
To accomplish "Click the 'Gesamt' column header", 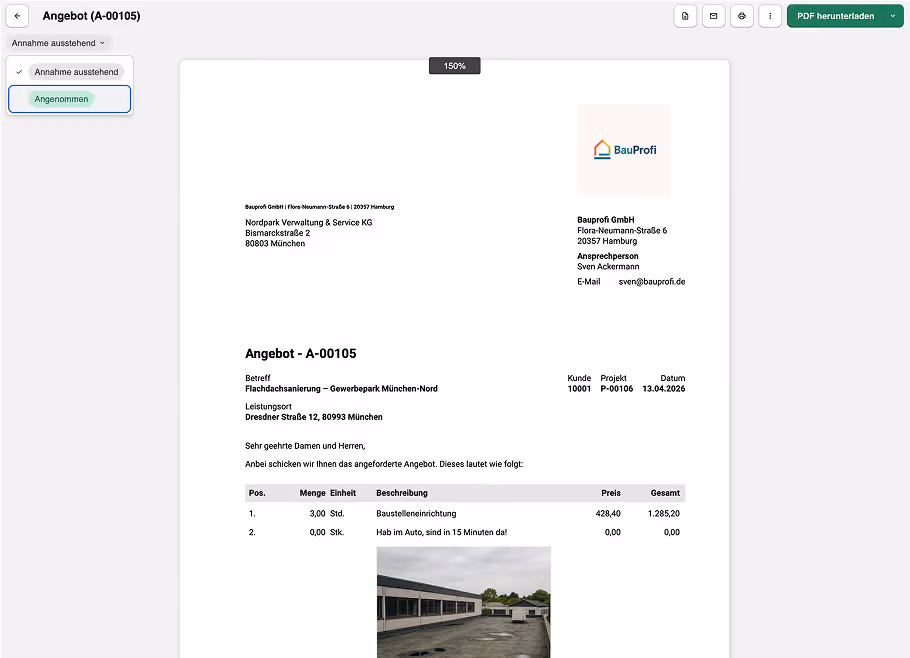I will click(665, 493).
